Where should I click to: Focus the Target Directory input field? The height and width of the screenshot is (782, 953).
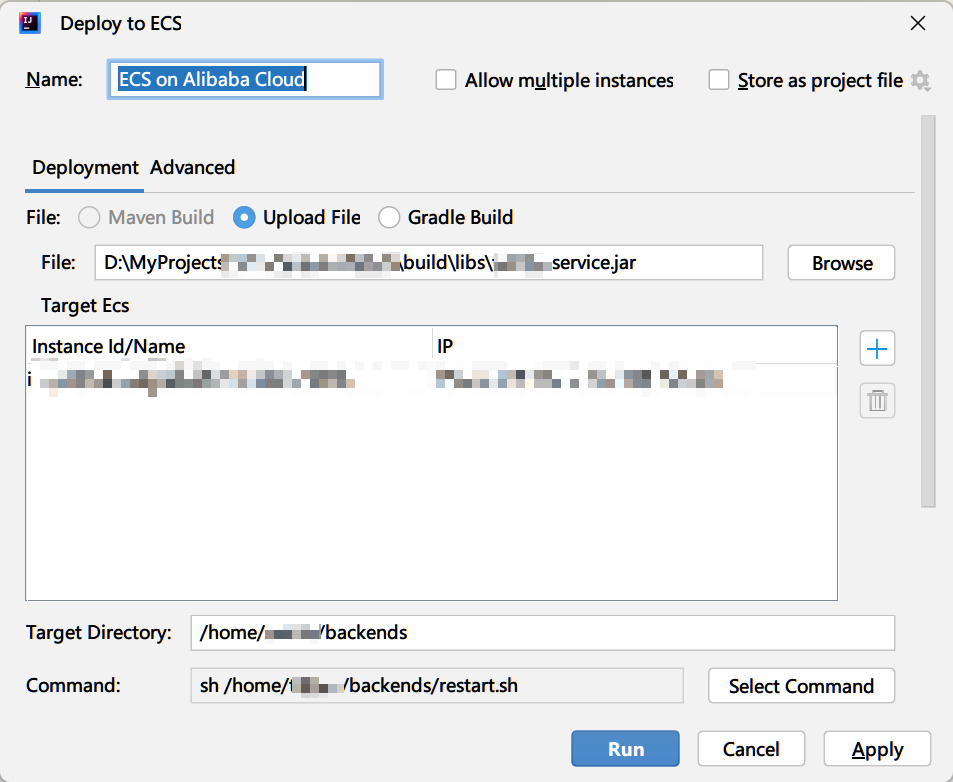[542, 632]
